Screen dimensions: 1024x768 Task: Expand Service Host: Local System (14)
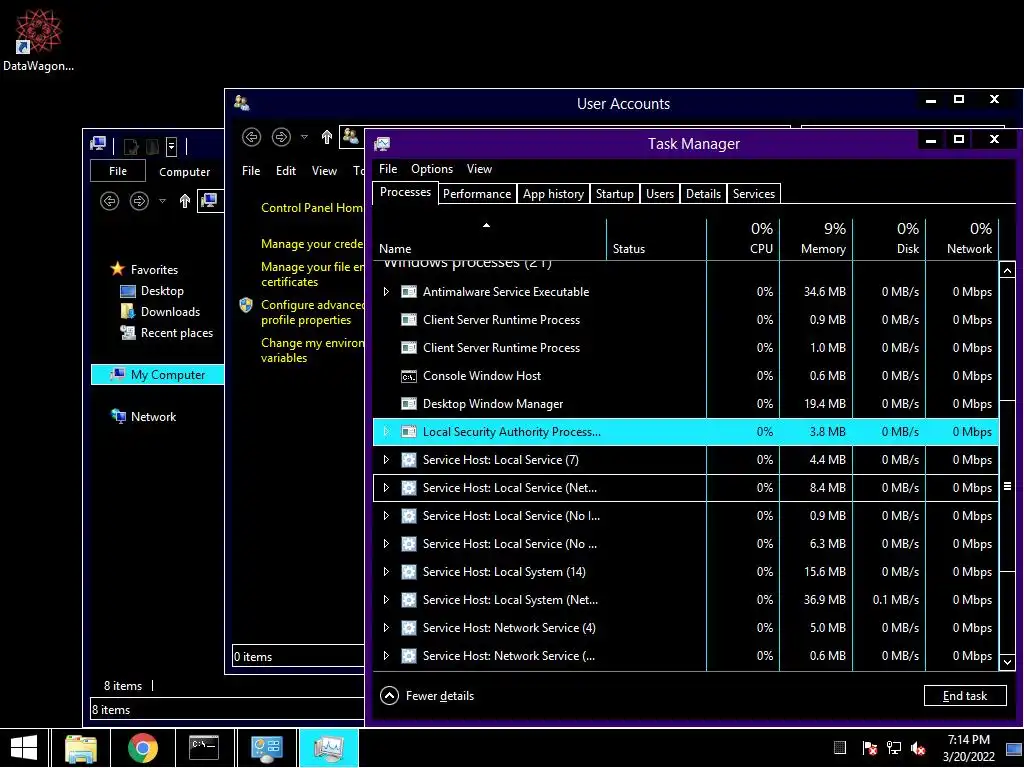pos(386,572)
